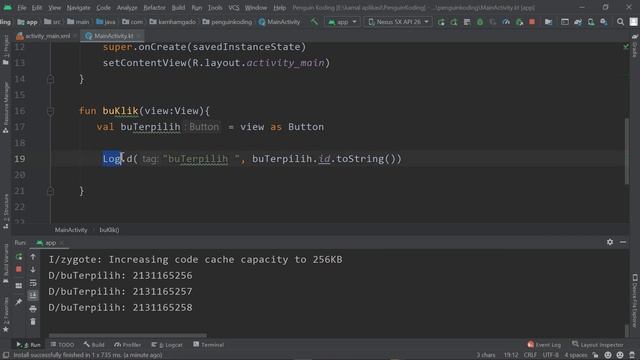Toggle the read-only lock icon in status bar
Image resolution: width=640 pixels, height=360 pixels.
[x=596, y=355]
